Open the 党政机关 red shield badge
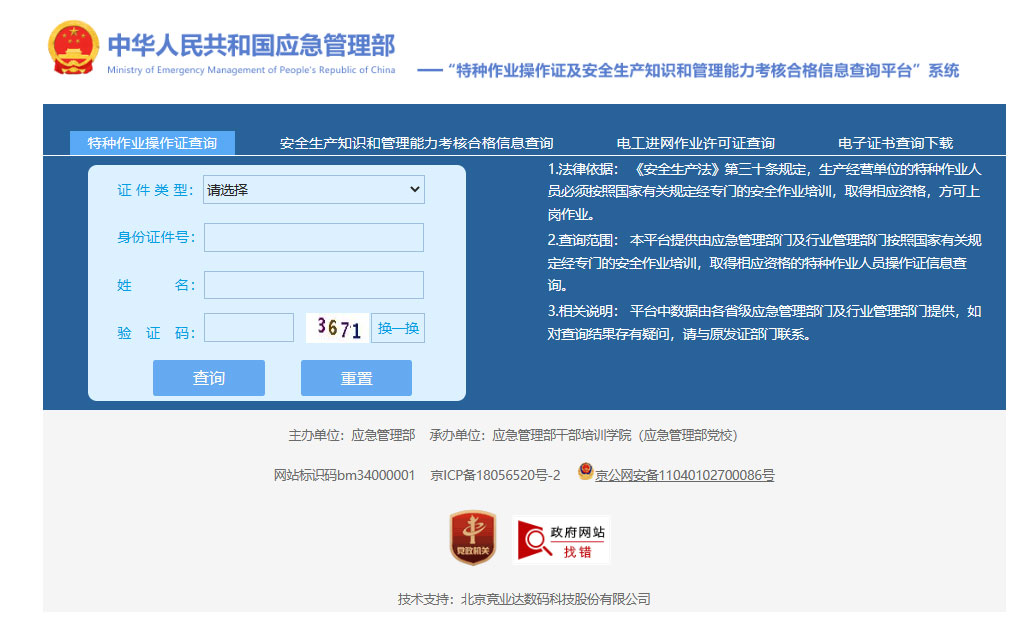Image resolution: width=1026 pixels, height=617 pixels. click(472, 538)
